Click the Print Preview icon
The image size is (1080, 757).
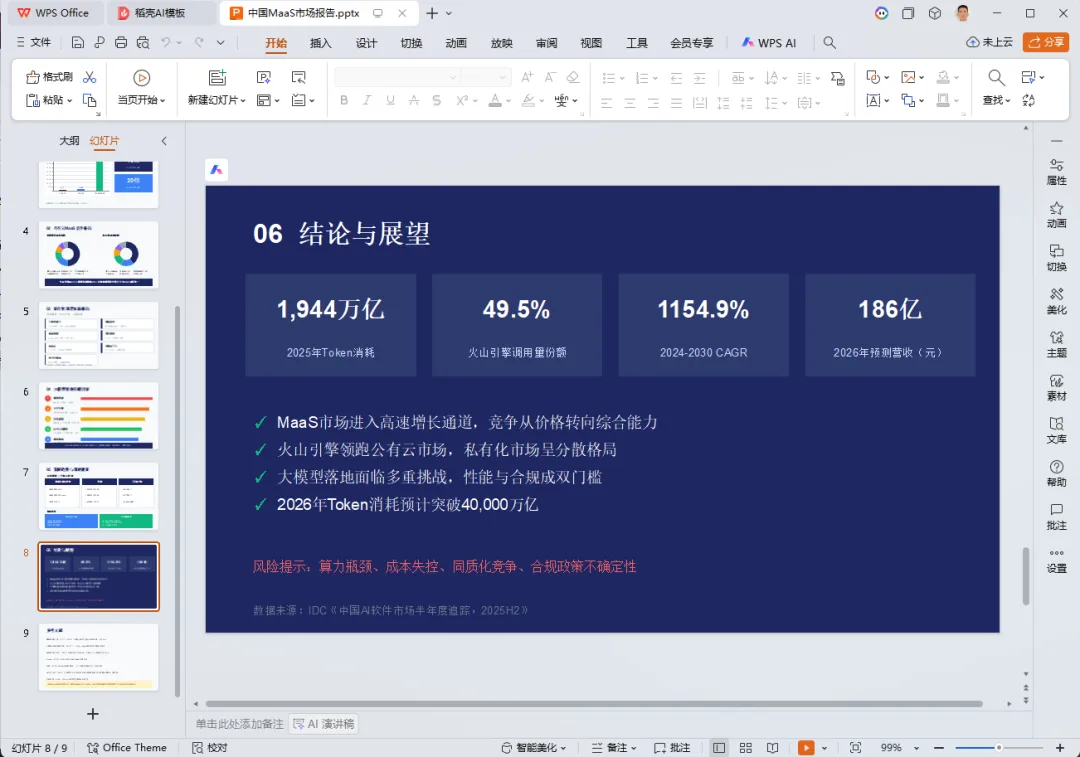pyautogui.click(x=143, y=43)
